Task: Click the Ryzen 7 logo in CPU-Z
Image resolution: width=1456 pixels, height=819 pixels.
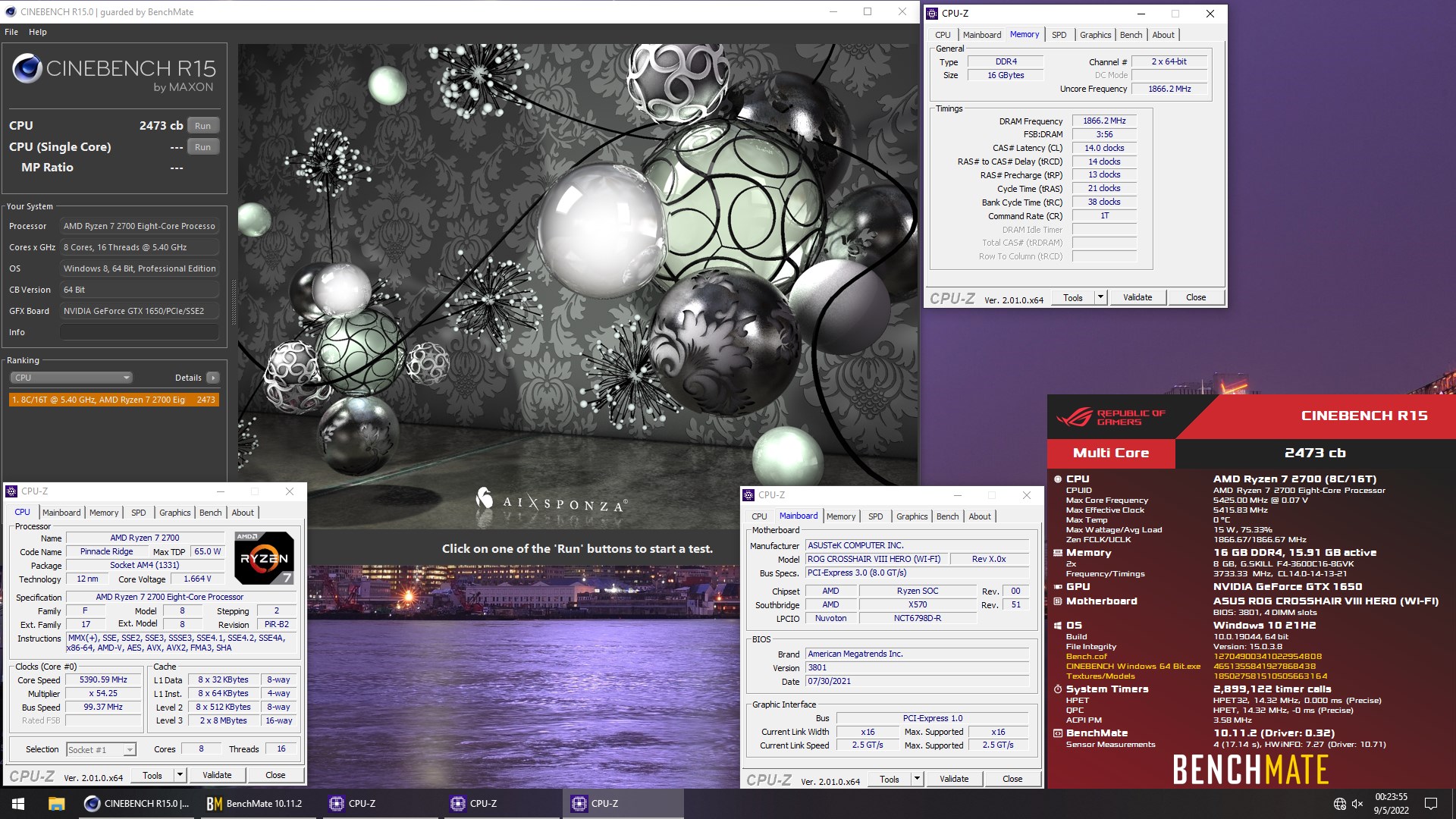Action: [x=264, y=558]
